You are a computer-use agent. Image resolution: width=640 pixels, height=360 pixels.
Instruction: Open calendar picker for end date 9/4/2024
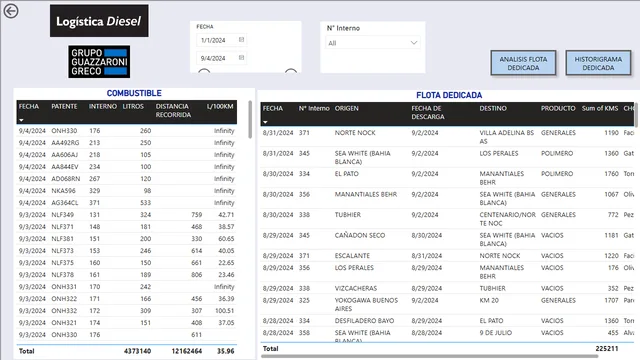pyautogui.click(x=241, y=58)
